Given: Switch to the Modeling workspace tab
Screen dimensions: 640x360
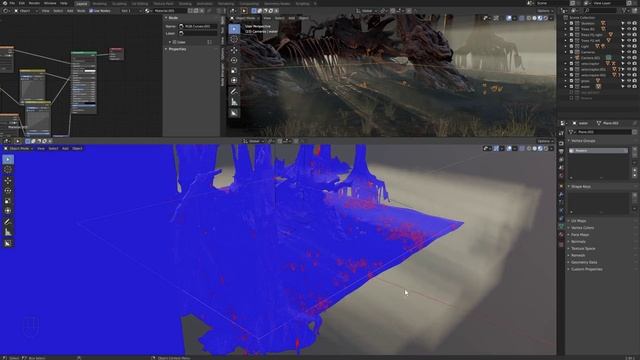Looking at the screenshot, I should 99,3.
